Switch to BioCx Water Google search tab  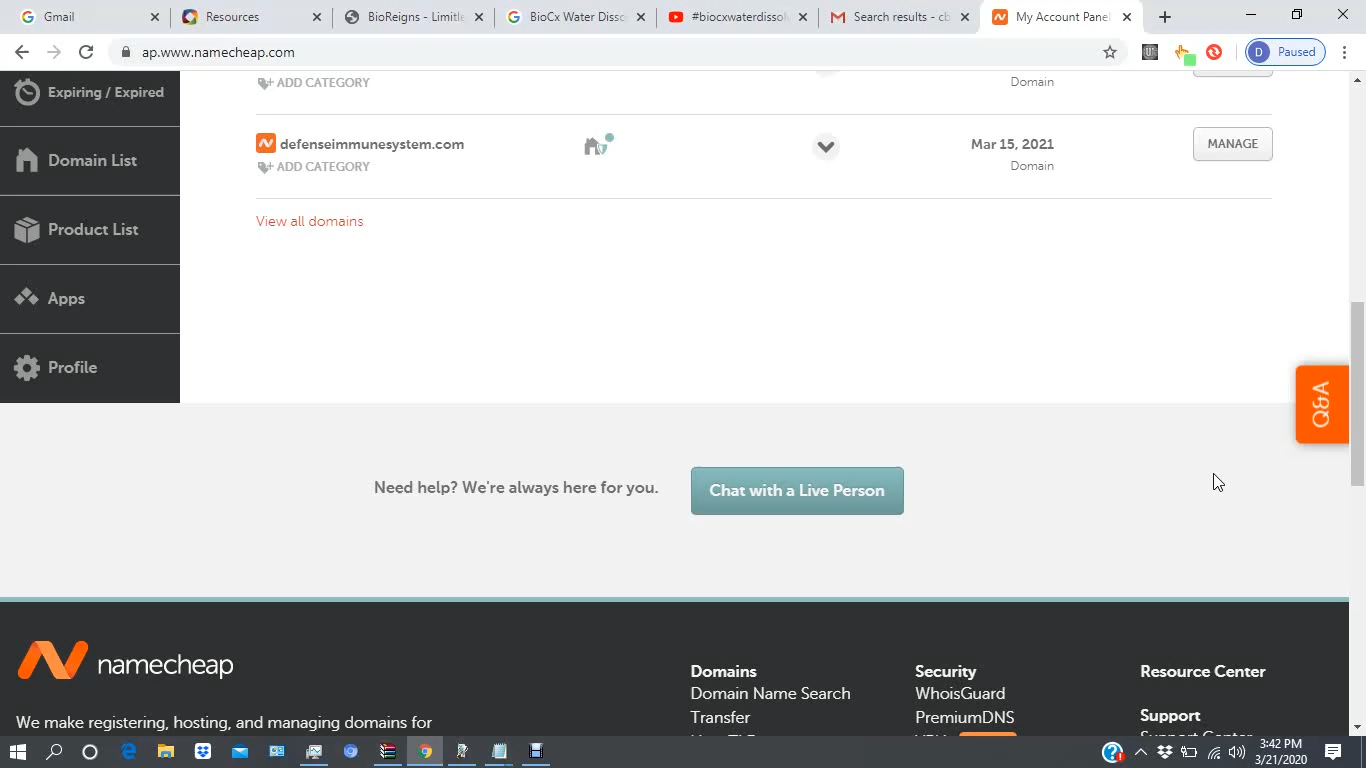coord(574,17)
